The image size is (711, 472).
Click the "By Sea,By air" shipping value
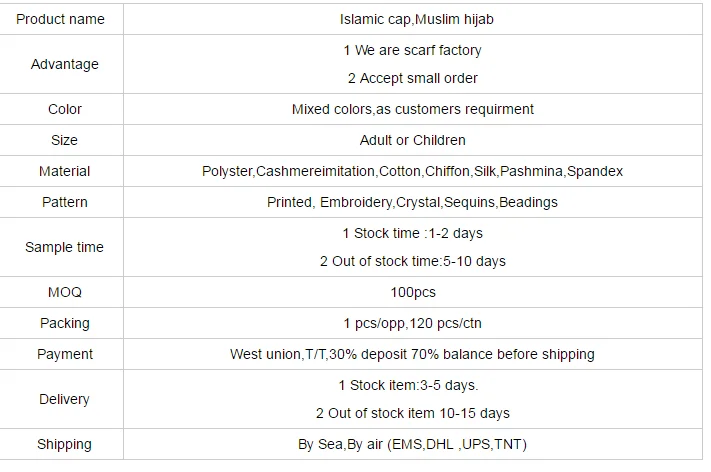point(412,444)
